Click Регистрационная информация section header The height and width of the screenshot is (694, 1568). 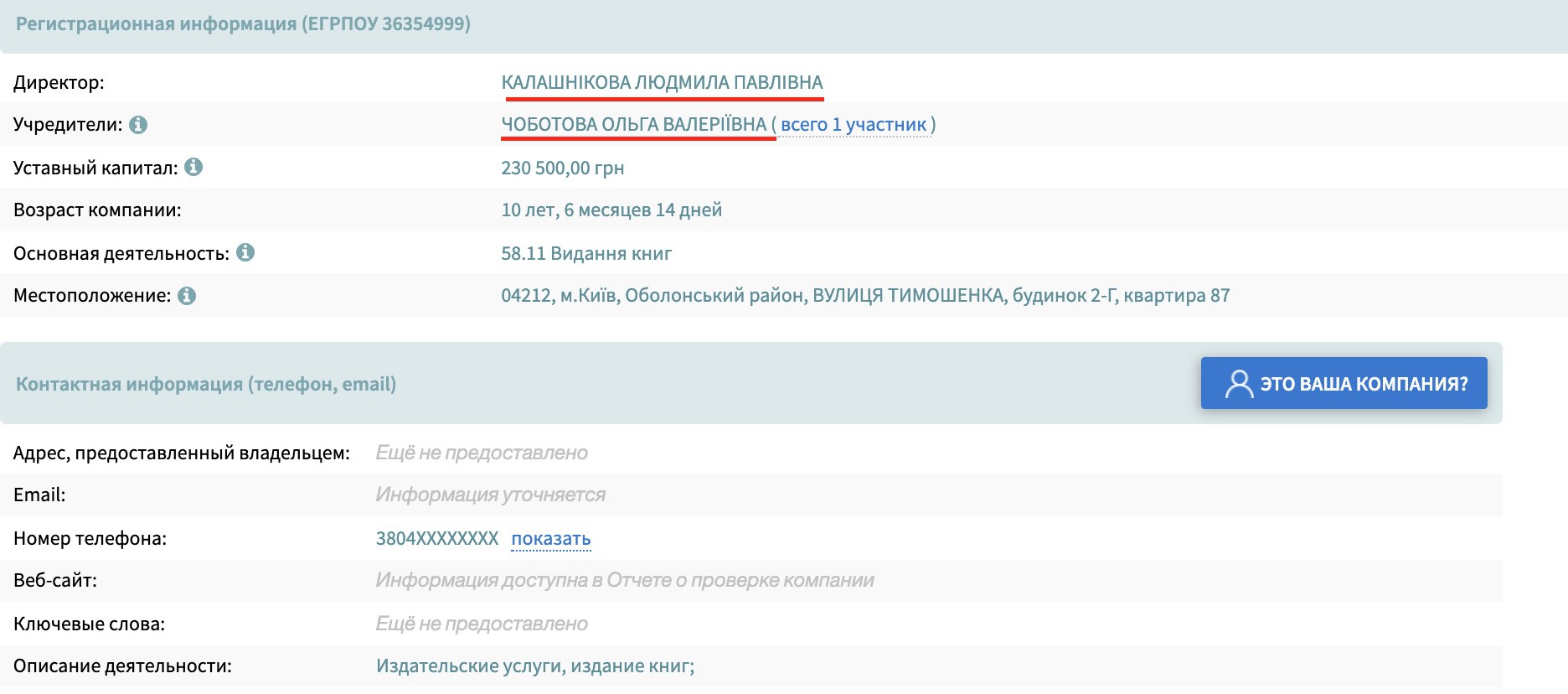(243, 24)
